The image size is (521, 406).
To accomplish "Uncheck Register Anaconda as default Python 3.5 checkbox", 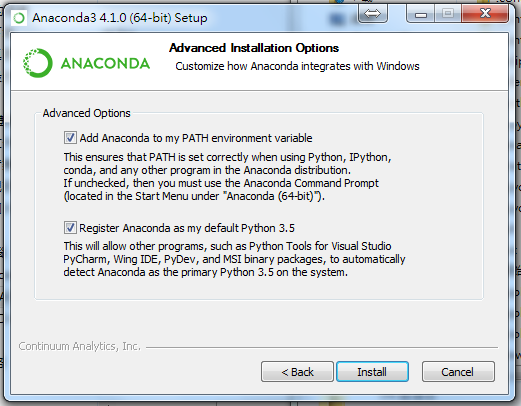I will click(x=70, y=228).
